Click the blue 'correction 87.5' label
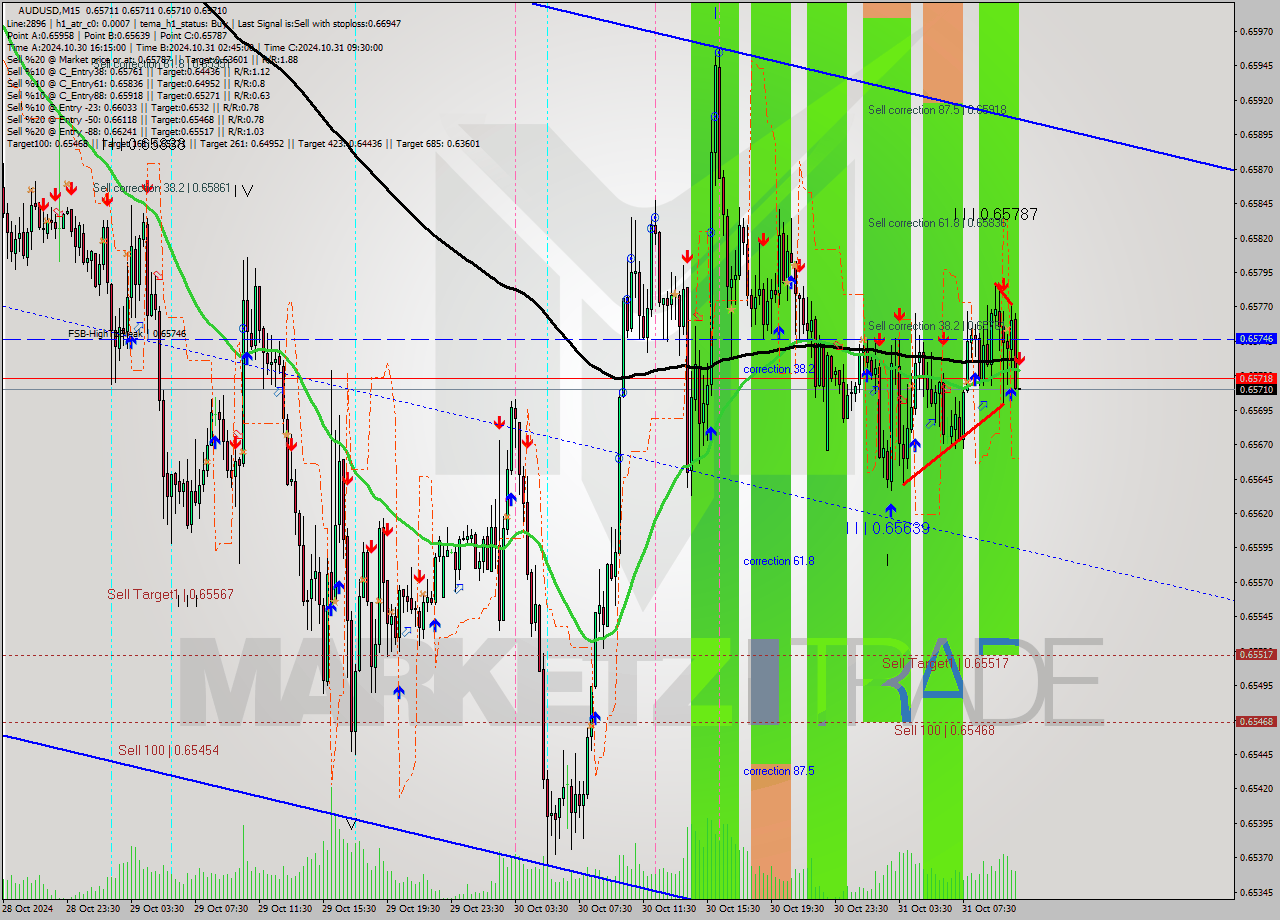Viewport: 1280px width, 920px height. [779, 771]
